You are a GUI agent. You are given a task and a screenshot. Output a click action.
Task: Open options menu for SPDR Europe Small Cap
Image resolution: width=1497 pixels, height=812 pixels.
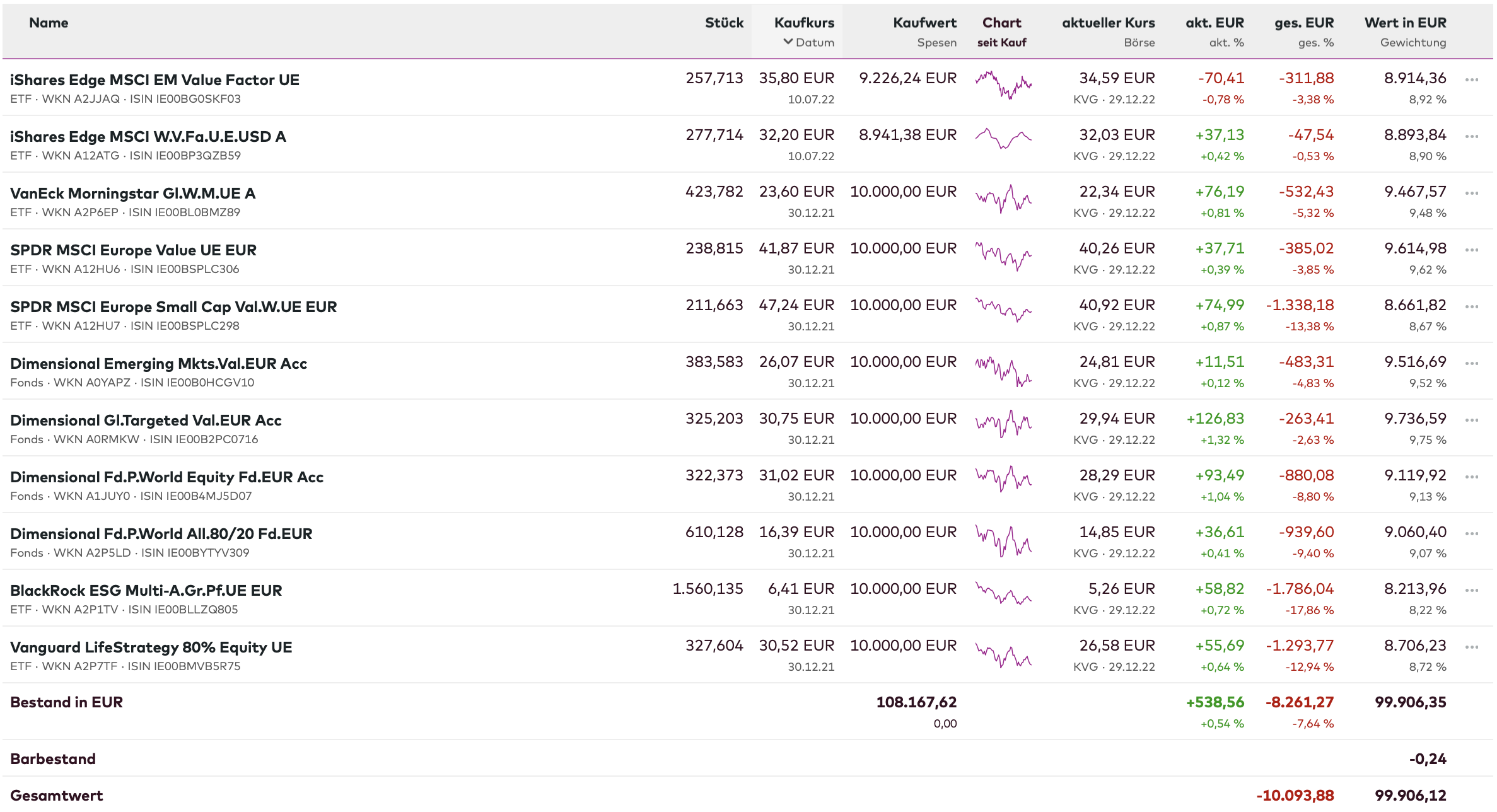[x=1471, y=307]
